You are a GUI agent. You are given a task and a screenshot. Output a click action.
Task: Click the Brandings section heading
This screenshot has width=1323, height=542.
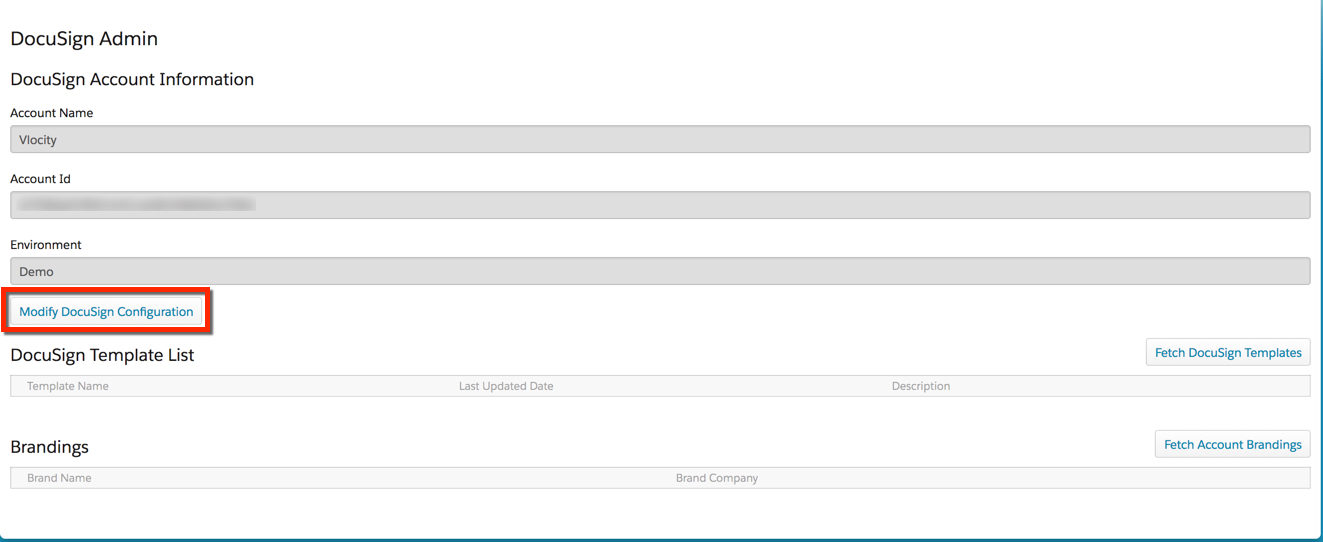tap(49, 447)
